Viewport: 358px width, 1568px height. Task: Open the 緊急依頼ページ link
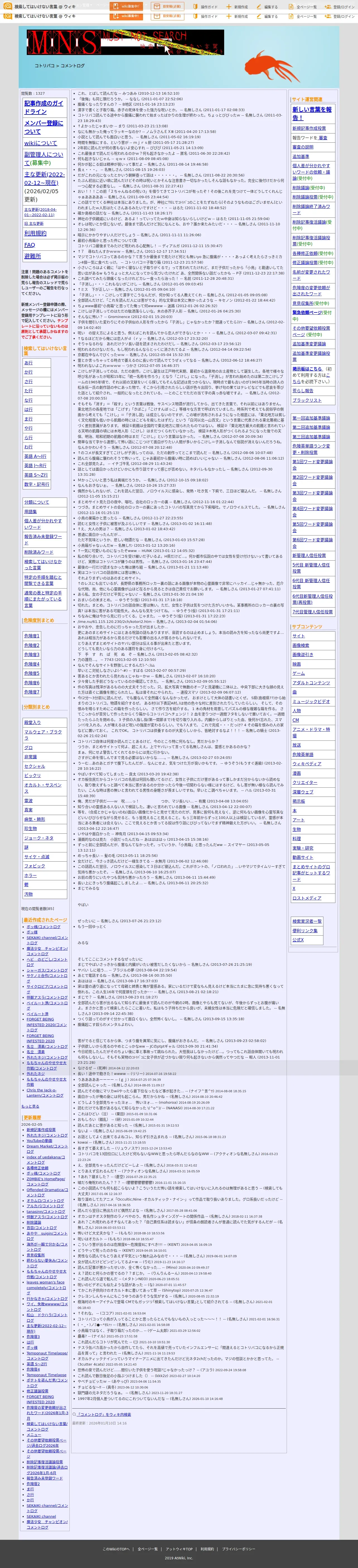click(307, 312)
